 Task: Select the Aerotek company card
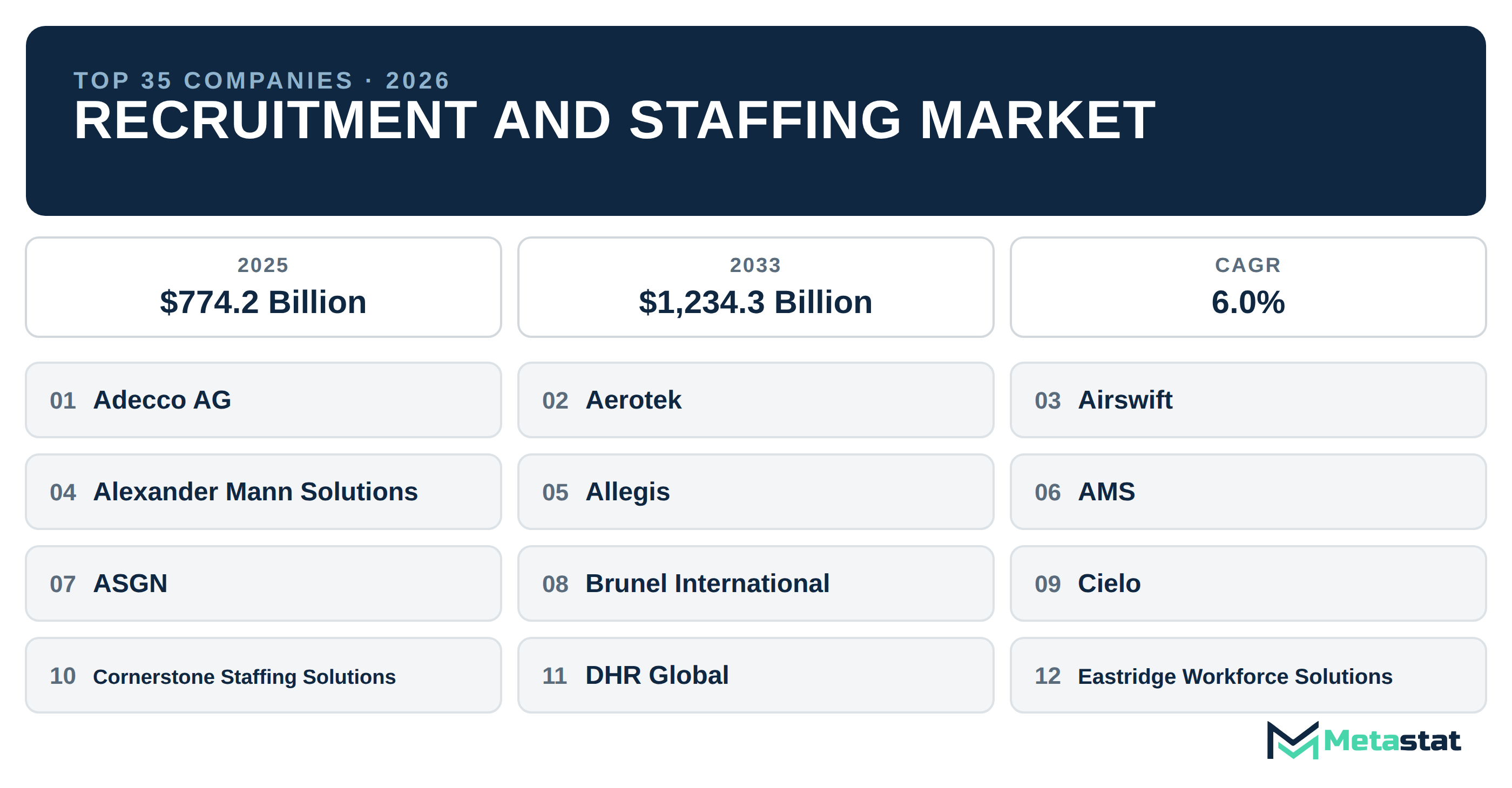point(755,399)
